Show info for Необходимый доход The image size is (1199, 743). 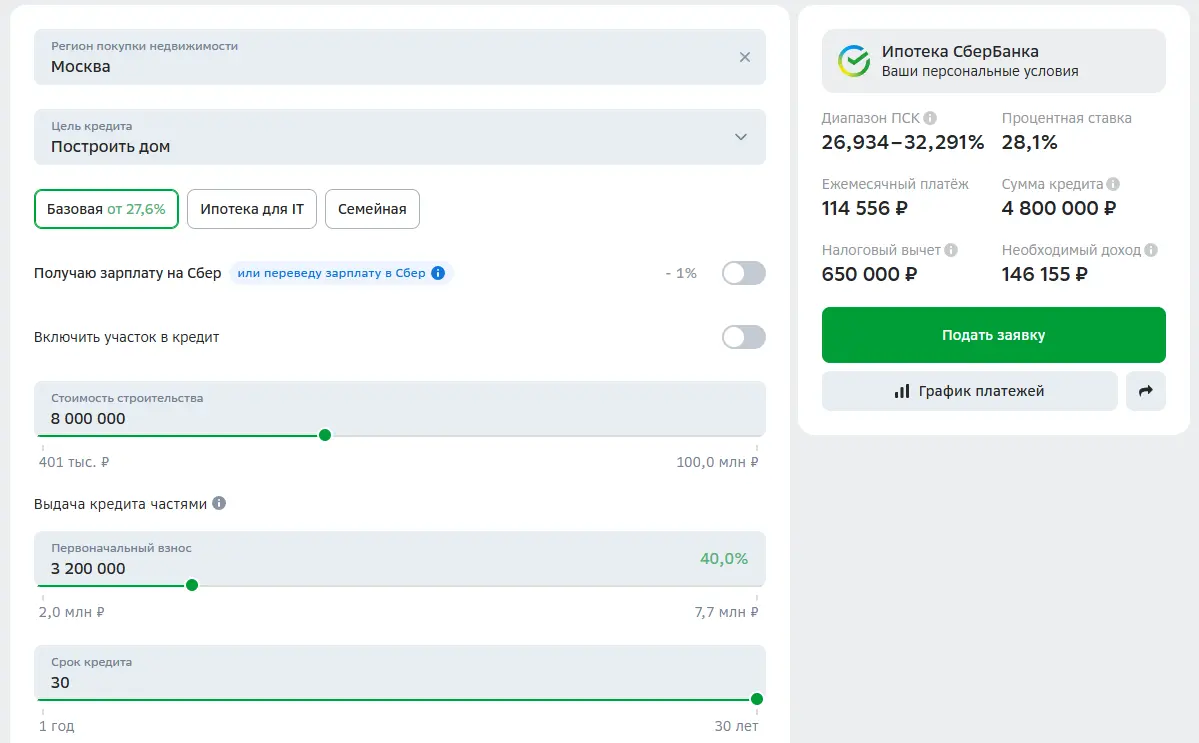[1152, 250]
